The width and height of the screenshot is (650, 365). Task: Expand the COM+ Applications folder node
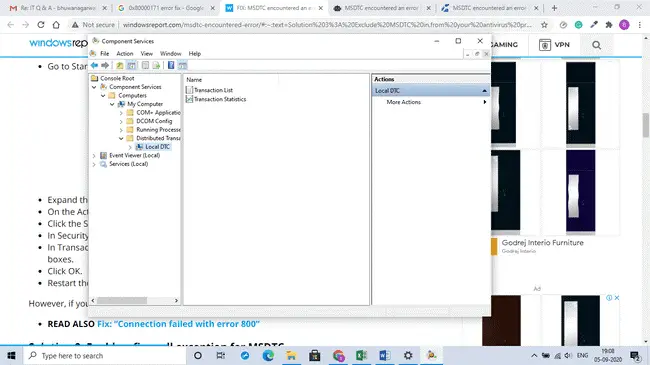click(121, 113)
